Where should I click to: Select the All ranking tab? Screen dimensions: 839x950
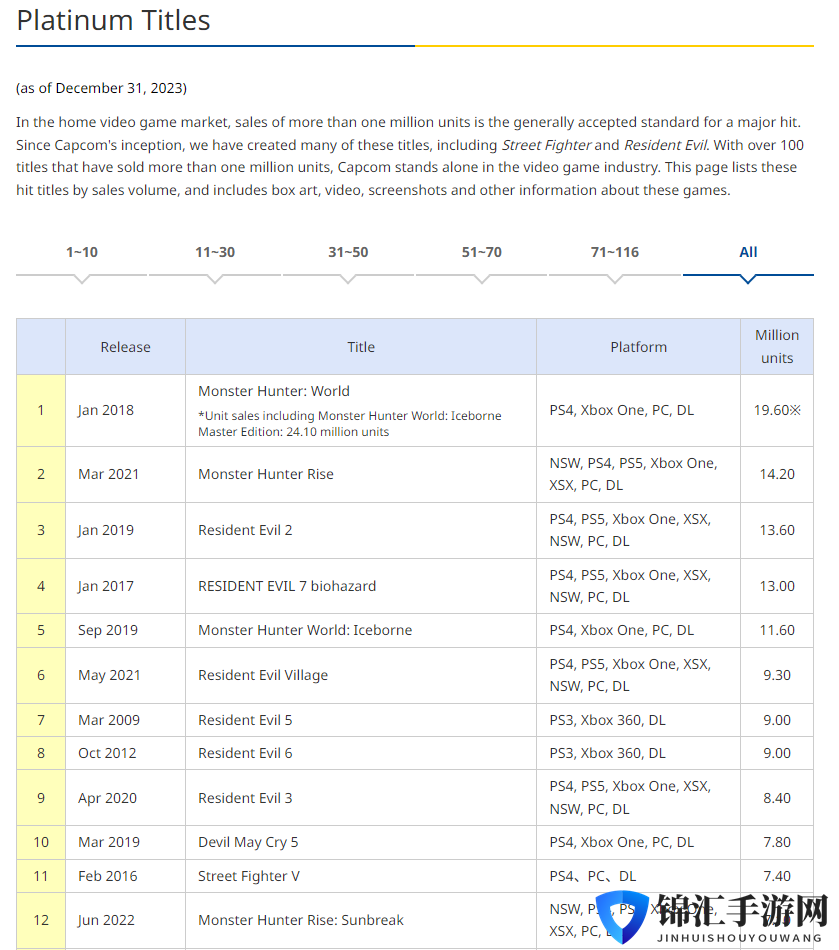[748, 252]
